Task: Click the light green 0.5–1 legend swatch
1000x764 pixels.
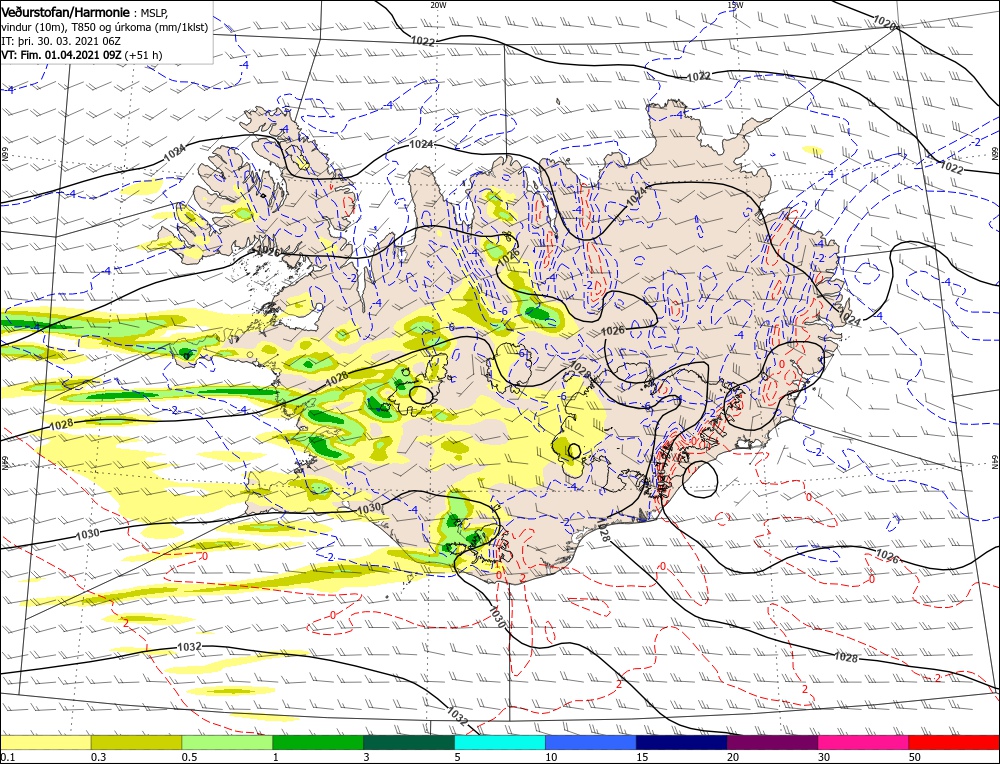Action: tap(227, 742)
